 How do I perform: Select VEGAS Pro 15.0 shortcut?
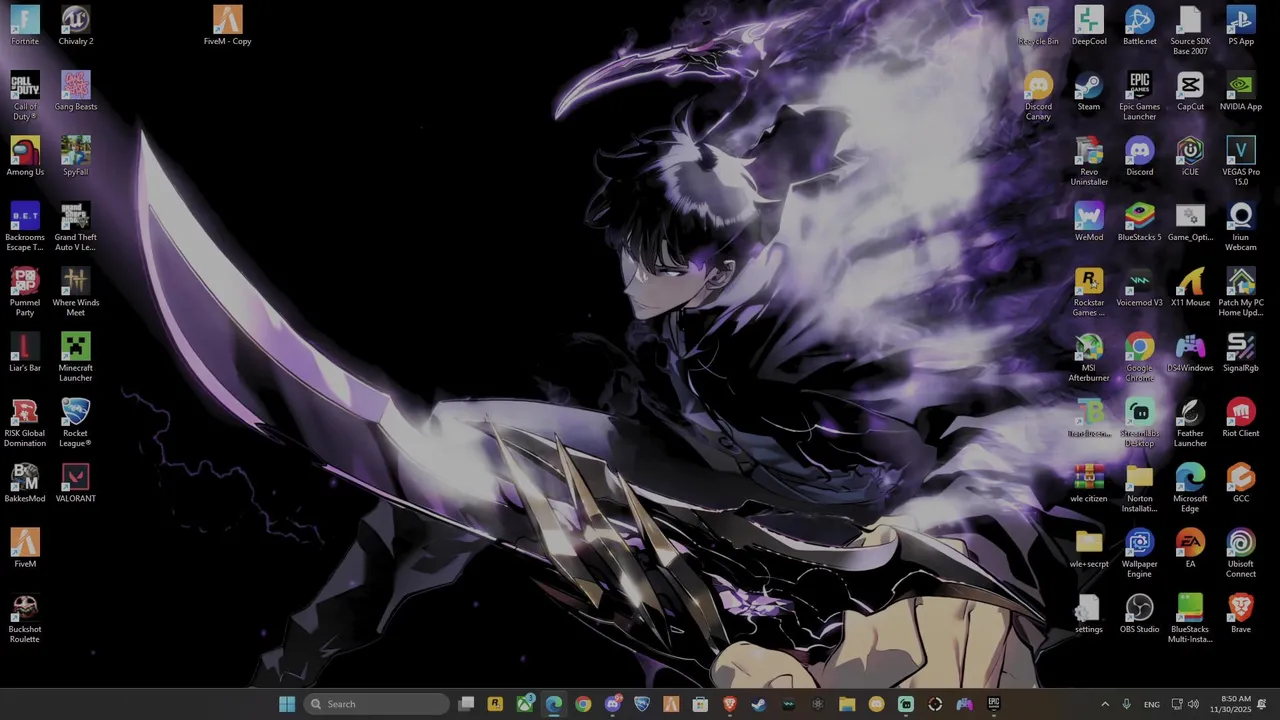click(x=1240, y=161)
